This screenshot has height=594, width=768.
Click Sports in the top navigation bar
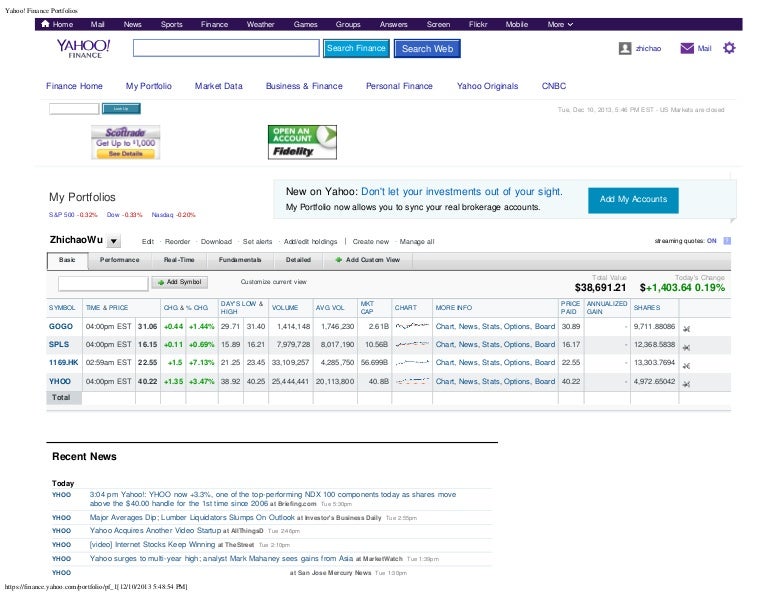coord(171,24)
